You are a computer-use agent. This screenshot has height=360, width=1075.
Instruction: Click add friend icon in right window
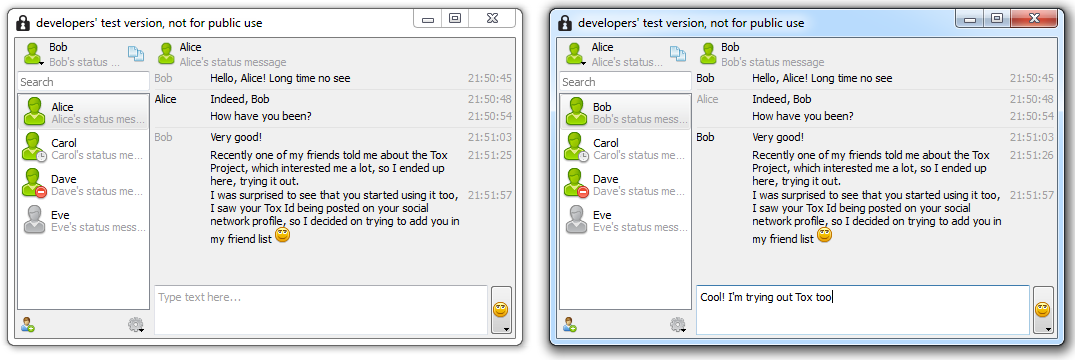pyautogui.click(x=570, y=325)
